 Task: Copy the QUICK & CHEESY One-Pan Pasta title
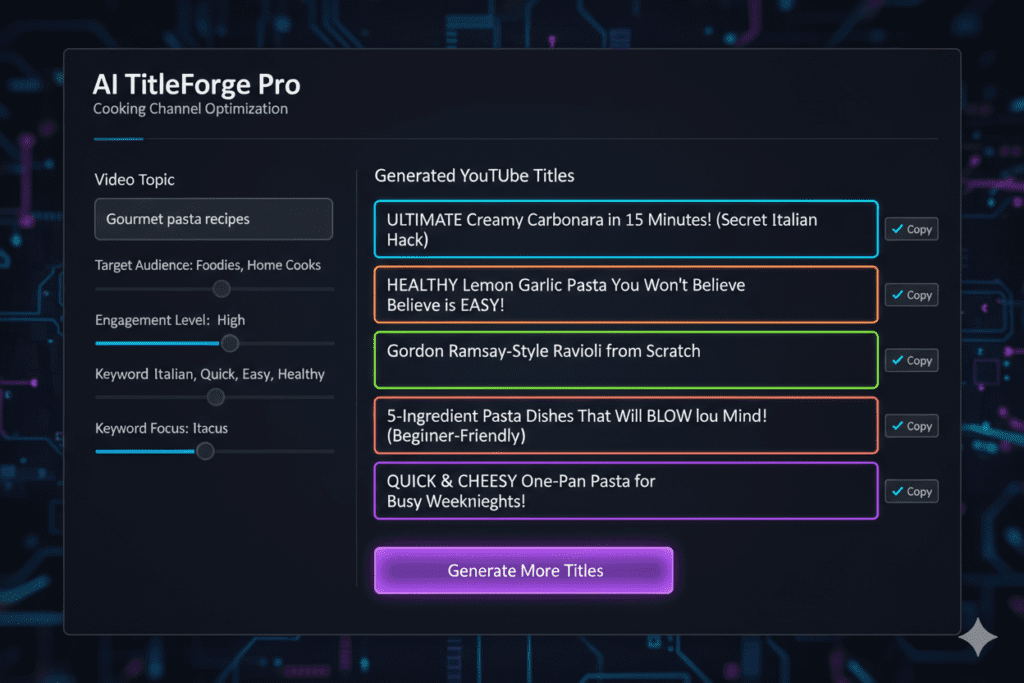coord(911,491)
